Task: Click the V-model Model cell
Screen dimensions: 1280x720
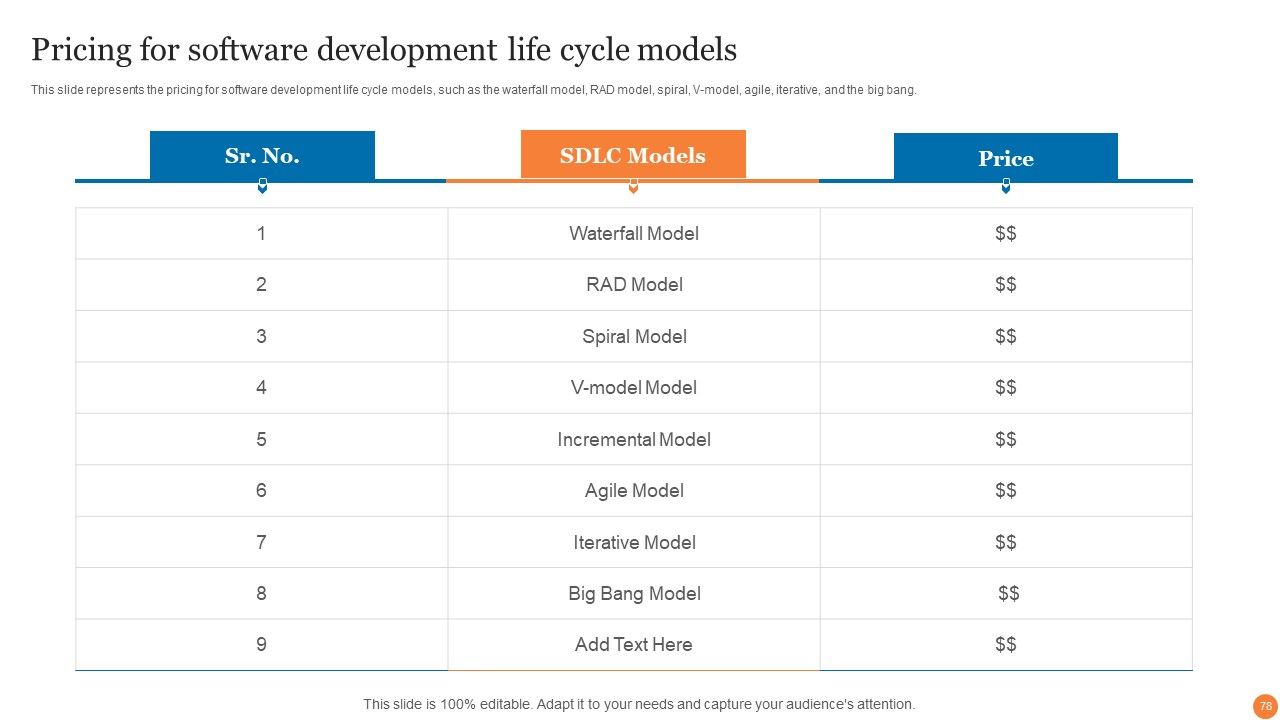Action: click(634, 388)
